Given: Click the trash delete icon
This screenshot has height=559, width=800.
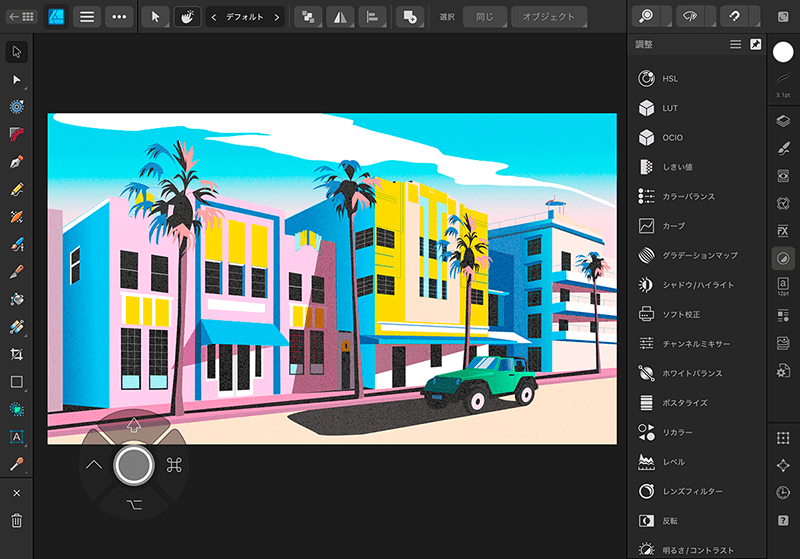Looking at the screenshot, I should pyautogui.click(x=16, y=520).
